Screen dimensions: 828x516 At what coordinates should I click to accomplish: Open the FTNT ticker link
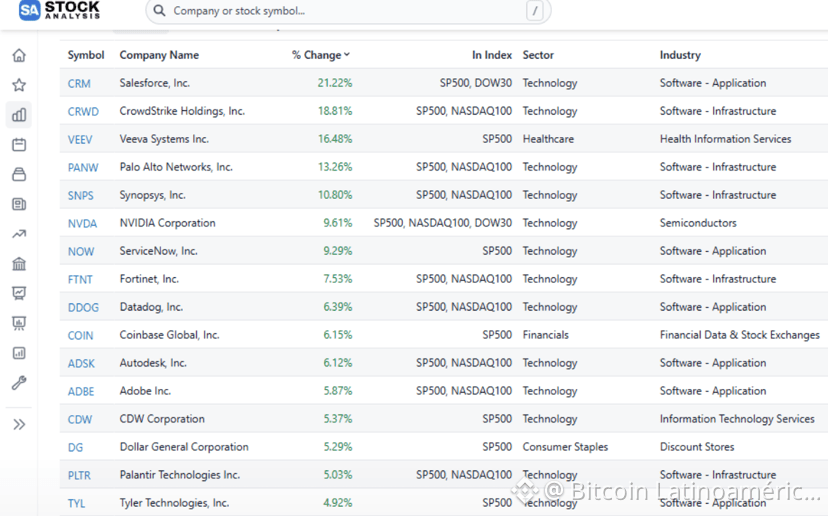pyautogui.click(x=80, y=279)
